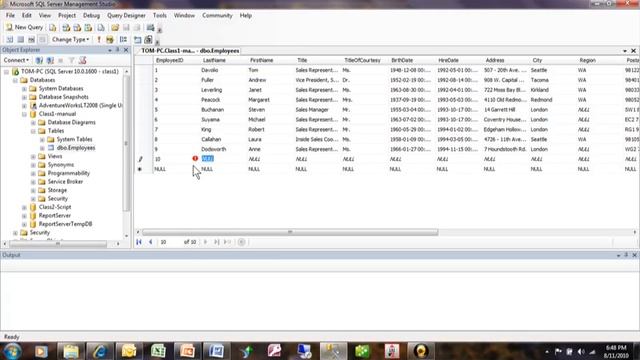The height and width of the screenshot is (360, 640).
Task: Expand the Database Diagrams folder
Action: point(33,122)
